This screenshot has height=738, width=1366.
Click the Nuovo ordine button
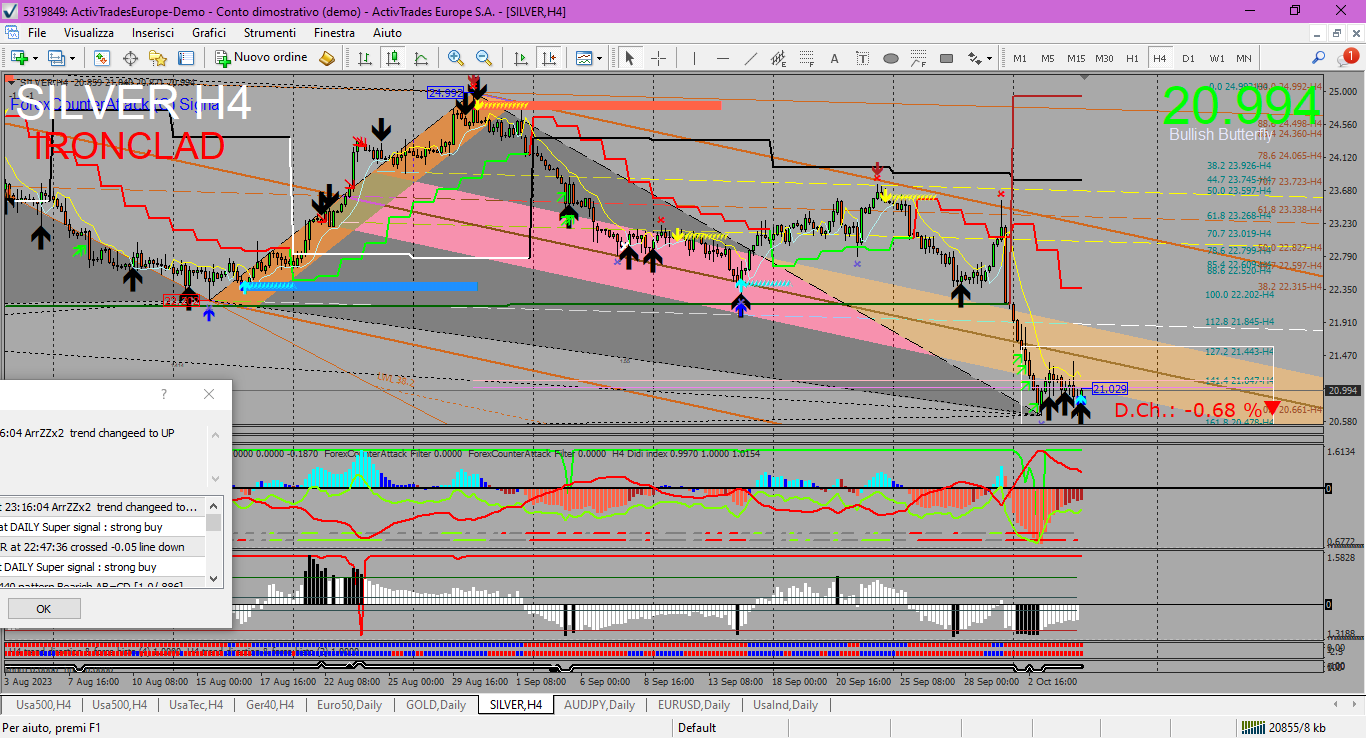point(261,58)
